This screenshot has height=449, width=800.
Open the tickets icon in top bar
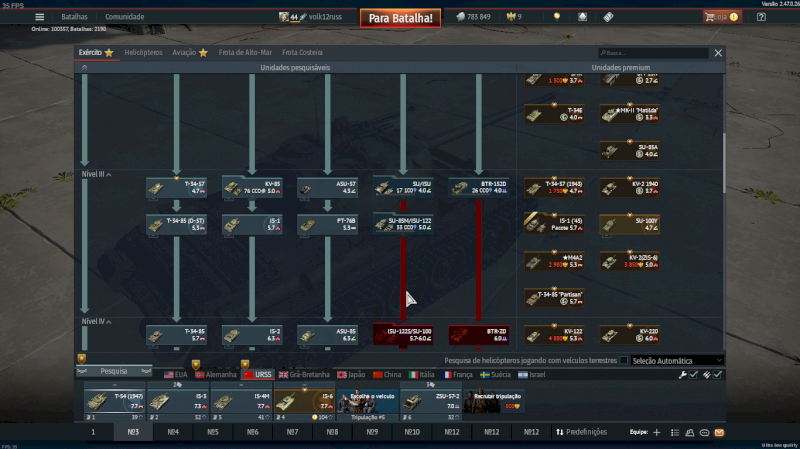click(608, 17)
